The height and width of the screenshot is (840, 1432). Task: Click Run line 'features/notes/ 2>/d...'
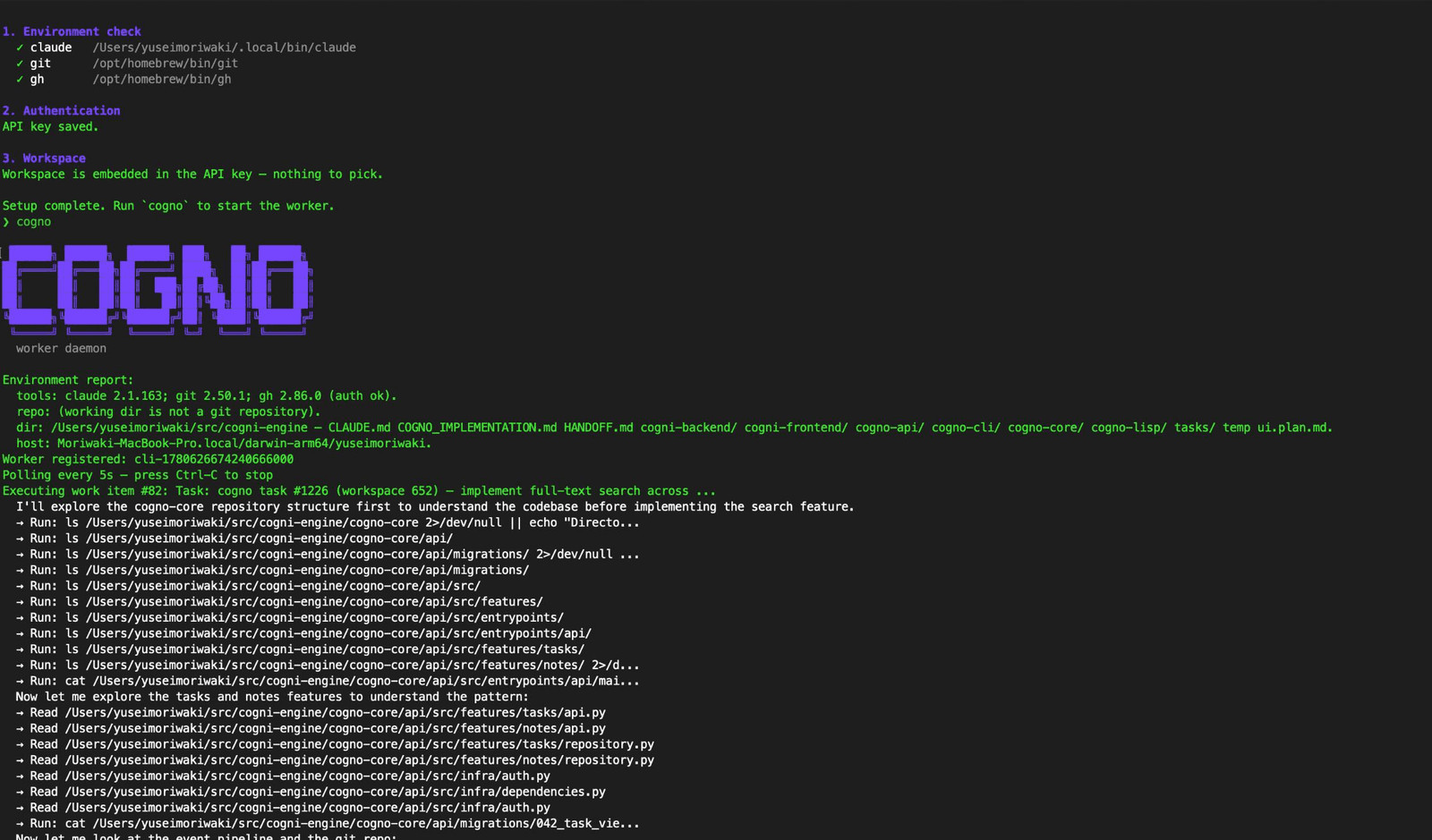pyautogui.click(x=328, y=666)
